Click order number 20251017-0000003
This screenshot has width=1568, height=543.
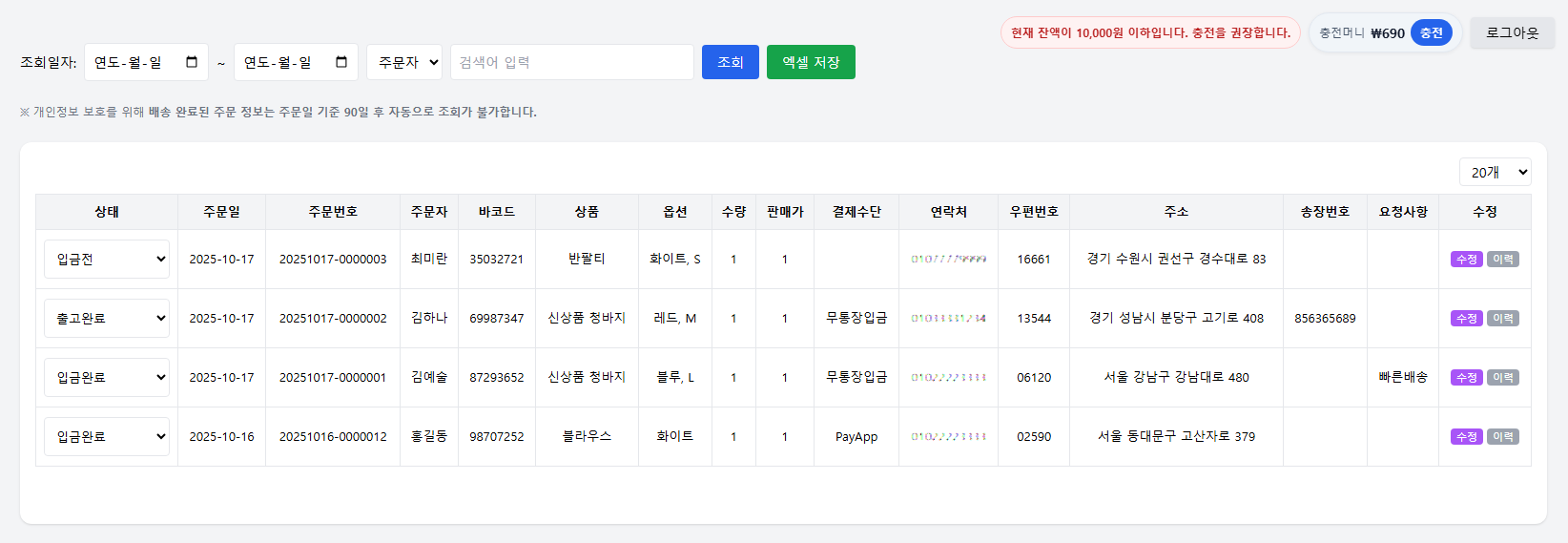tap(333, 260)
